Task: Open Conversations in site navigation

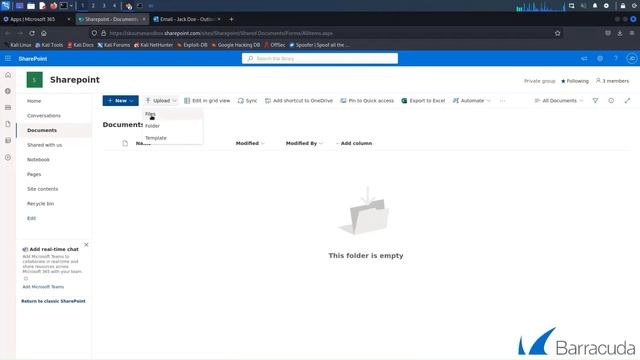Action: tap(44, 116)
